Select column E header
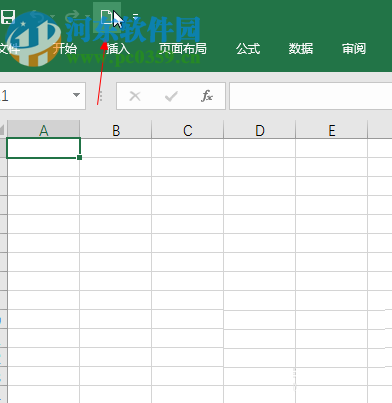Image resolution: width=392 pixels, height=403 pixels. (x=332, y=130)
